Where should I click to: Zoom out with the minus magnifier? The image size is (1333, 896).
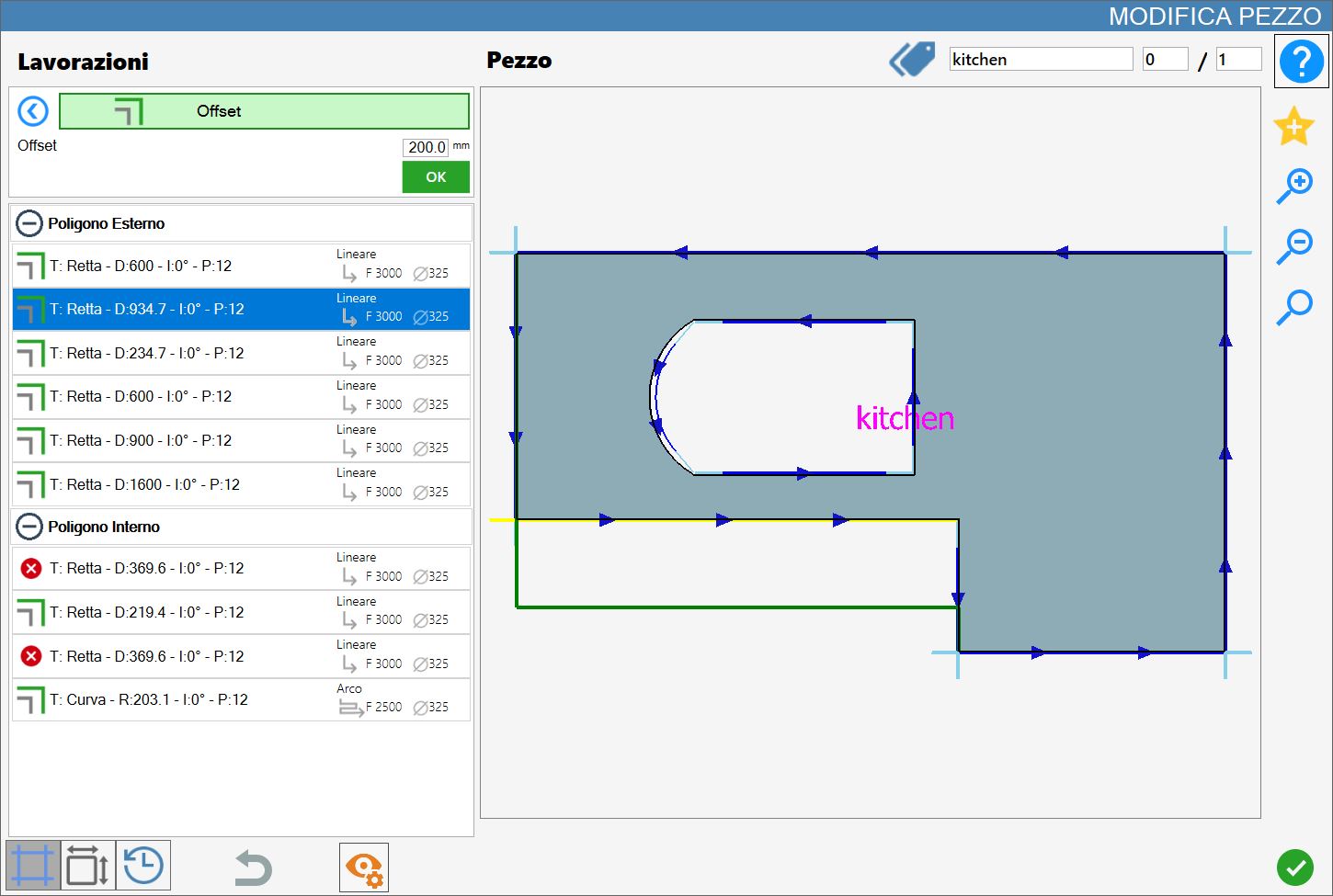[1294, 246]
